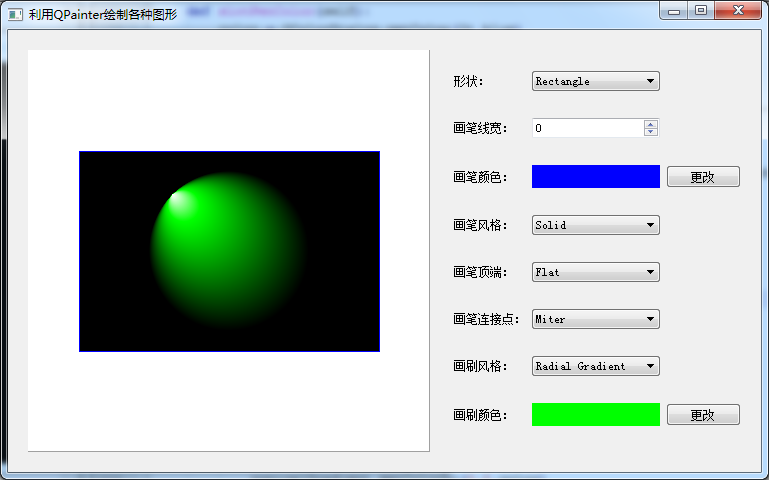This screenshot has height=480, width=769.
Task: Open the 画刷风格 Radial Gradient dropdown
Action: [595, 366]
